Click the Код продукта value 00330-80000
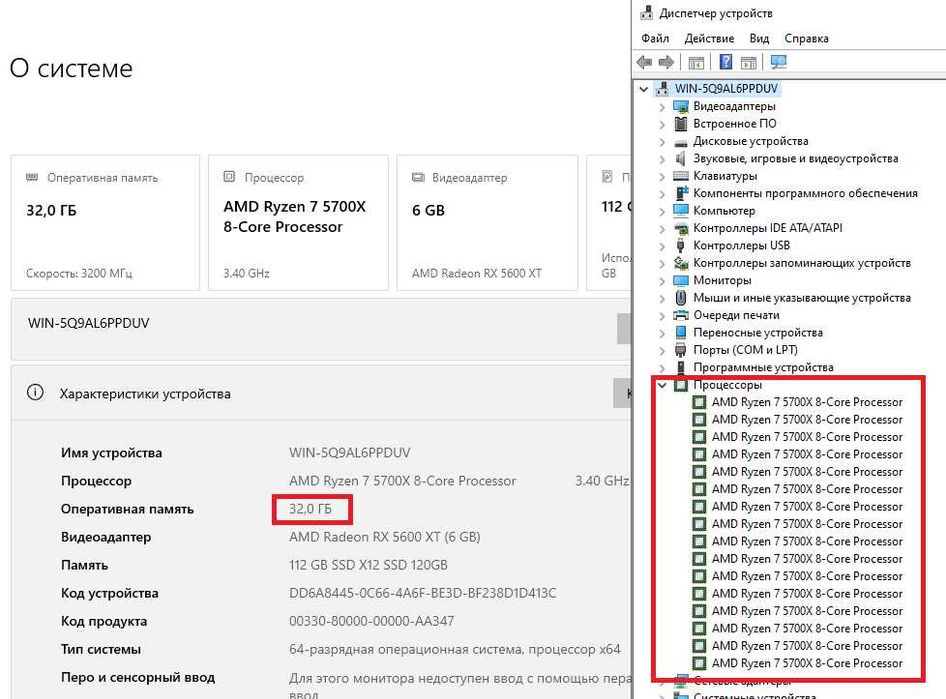 (372, 621)
